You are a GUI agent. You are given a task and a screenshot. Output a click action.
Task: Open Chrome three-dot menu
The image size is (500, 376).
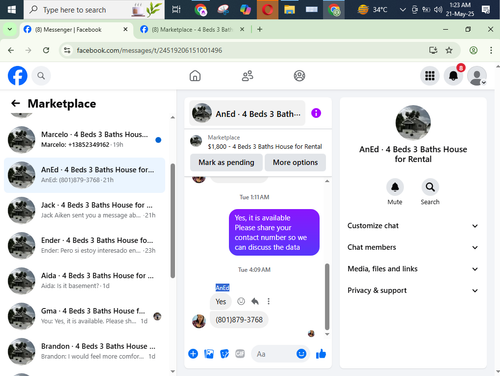(491, 50)
